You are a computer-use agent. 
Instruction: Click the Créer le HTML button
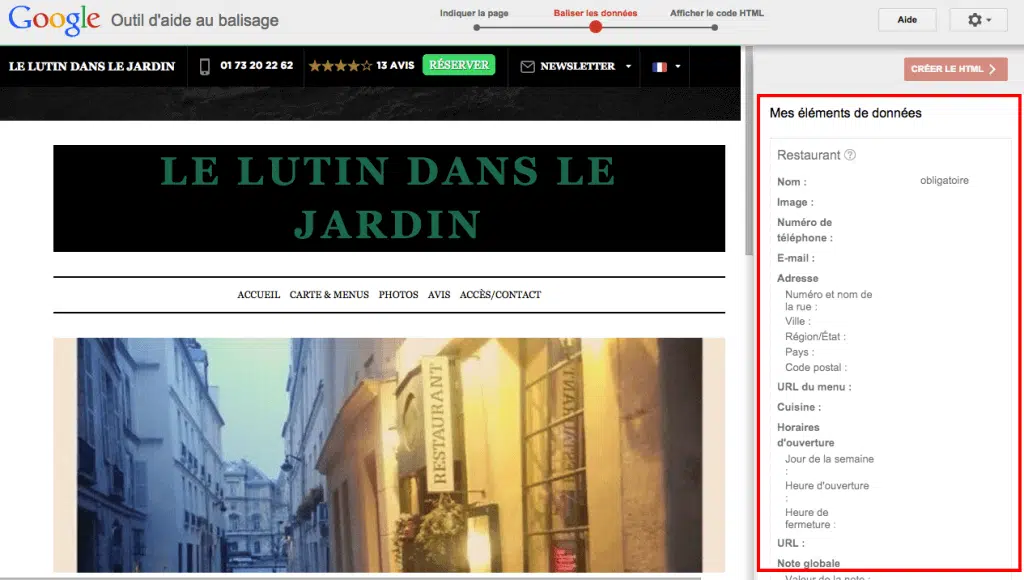[955, 69]
